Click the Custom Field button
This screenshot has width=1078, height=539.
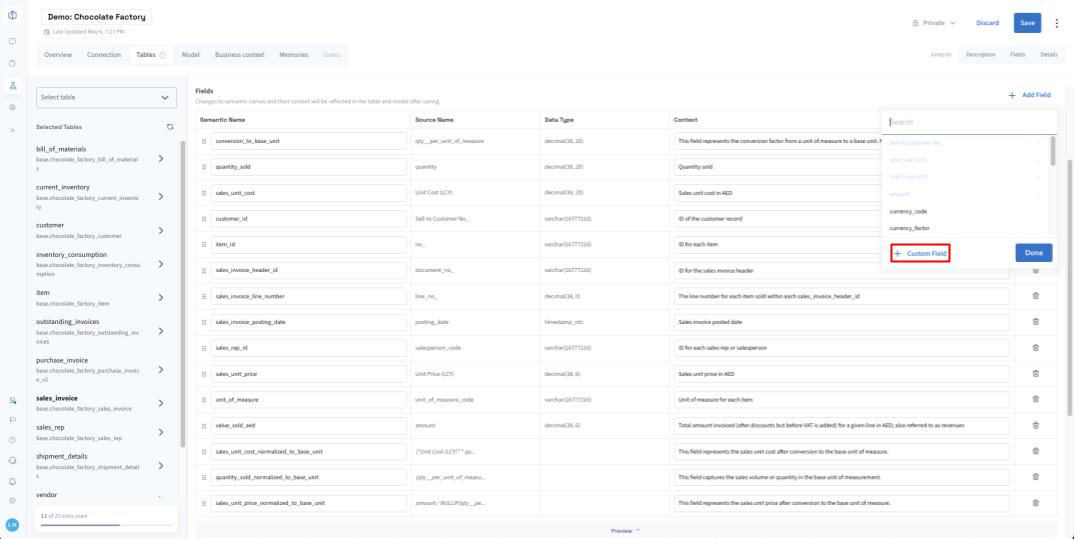pos(920,253)
